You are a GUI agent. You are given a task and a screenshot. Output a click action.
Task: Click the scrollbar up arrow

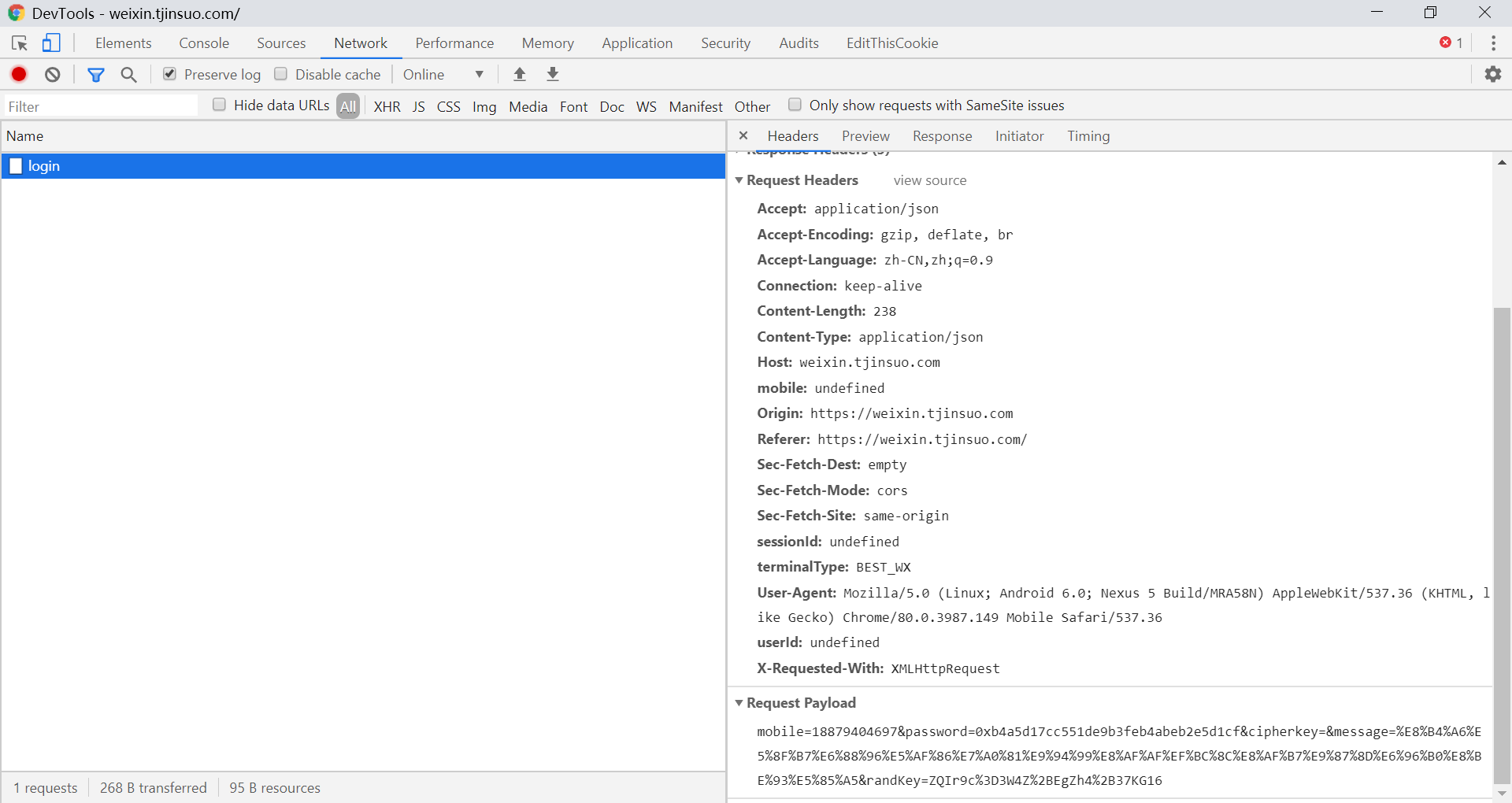1502,162
